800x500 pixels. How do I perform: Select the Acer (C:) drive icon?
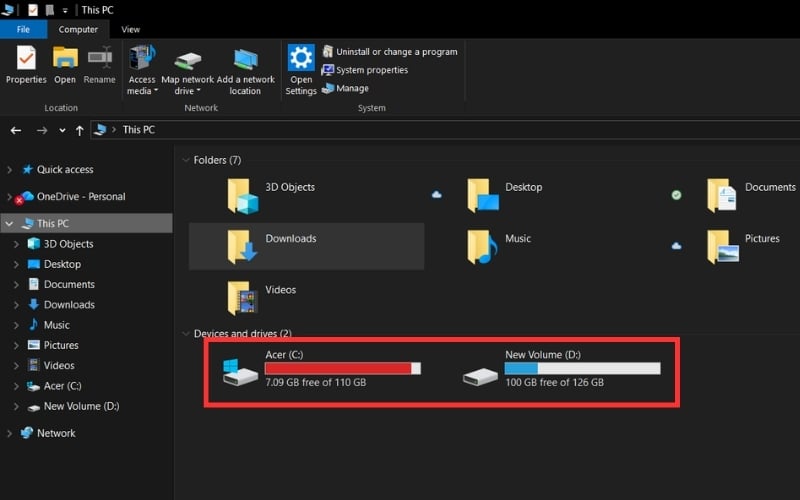240,373
